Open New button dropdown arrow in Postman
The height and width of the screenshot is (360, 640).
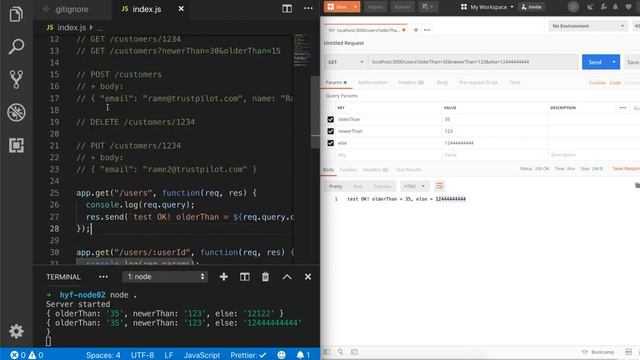(x=356, y=7)
